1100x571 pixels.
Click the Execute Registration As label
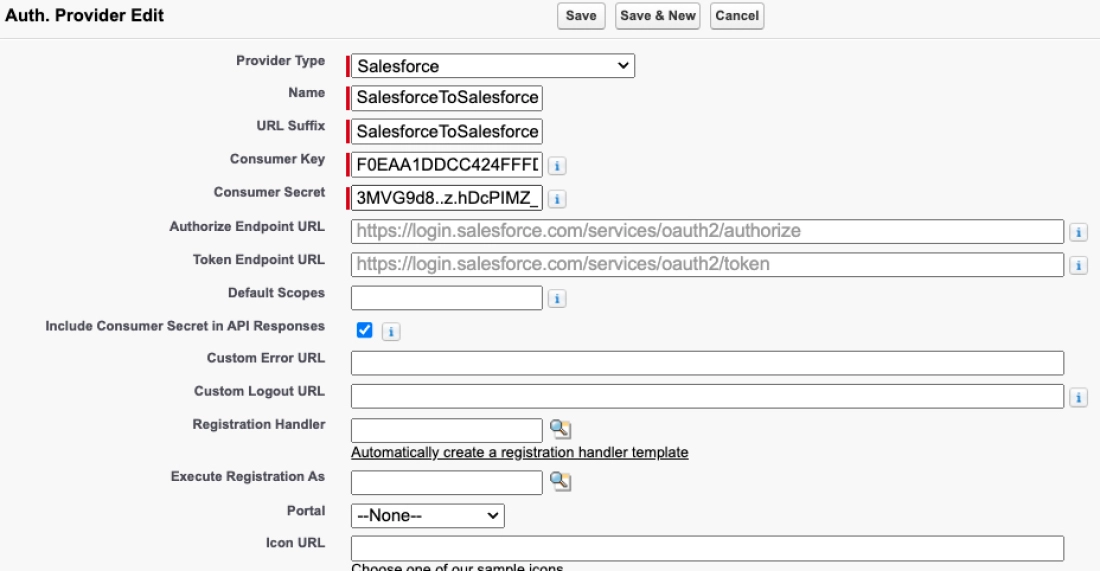click(x=248, y=477)
